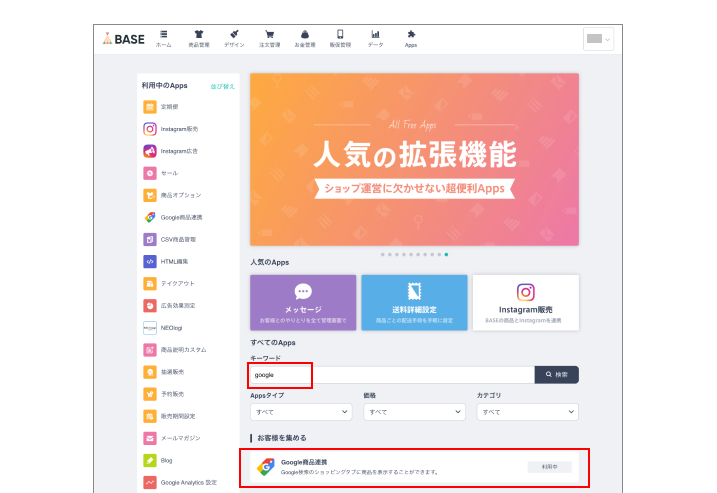Click the 人気の拡張機能 banner
The height and width of the screenshot is (493, 717).
[414, 160]
